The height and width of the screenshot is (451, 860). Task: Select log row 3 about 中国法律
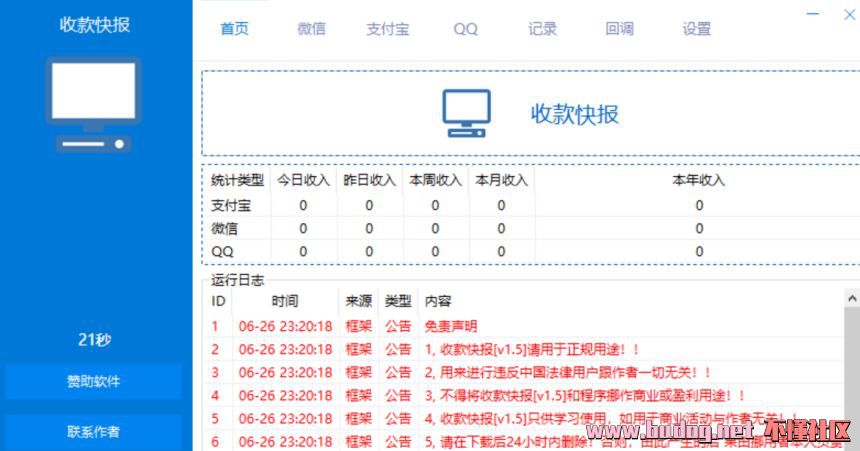point(525,373)
